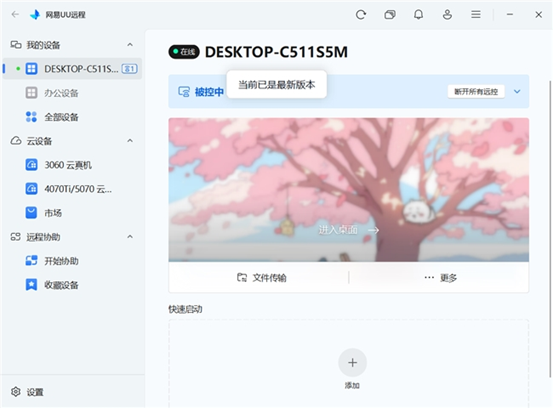This screenshot has width=553, height=408.
Task: Go back with the arrow icon
Action: (x=15, y=14)
